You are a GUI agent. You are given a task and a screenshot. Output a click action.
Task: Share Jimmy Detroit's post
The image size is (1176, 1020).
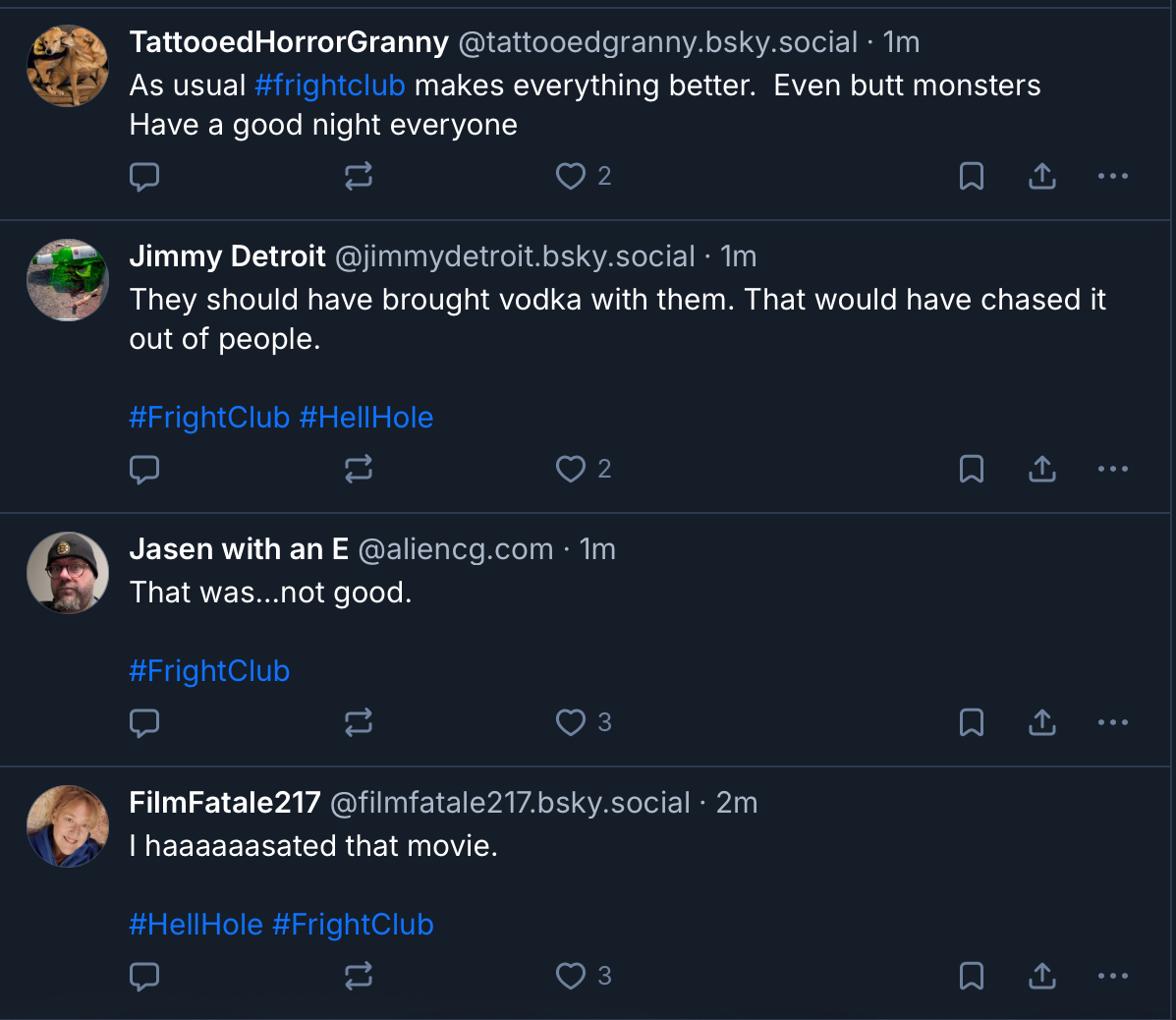1042,470
